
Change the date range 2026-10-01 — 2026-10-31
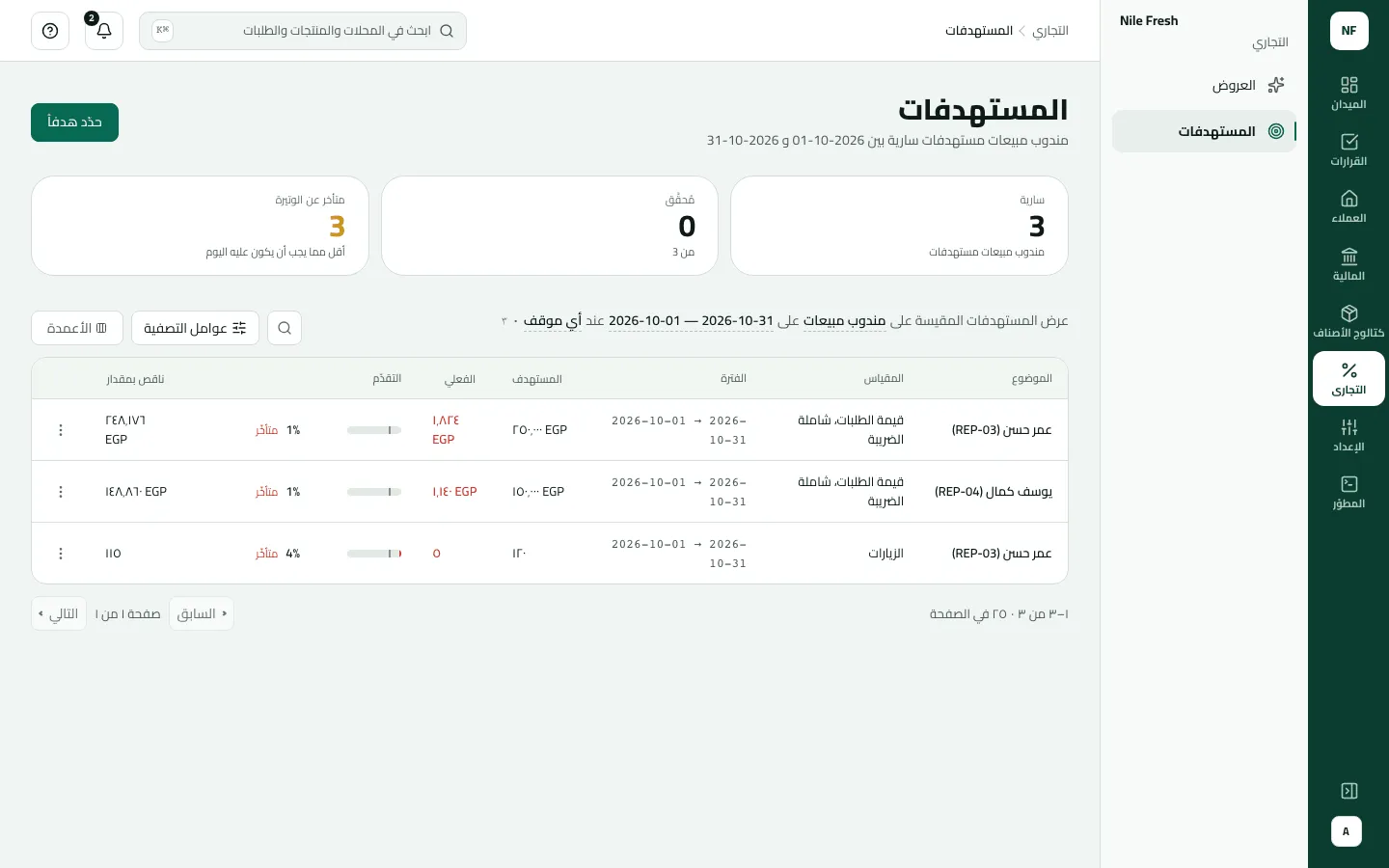coord(691,321)
